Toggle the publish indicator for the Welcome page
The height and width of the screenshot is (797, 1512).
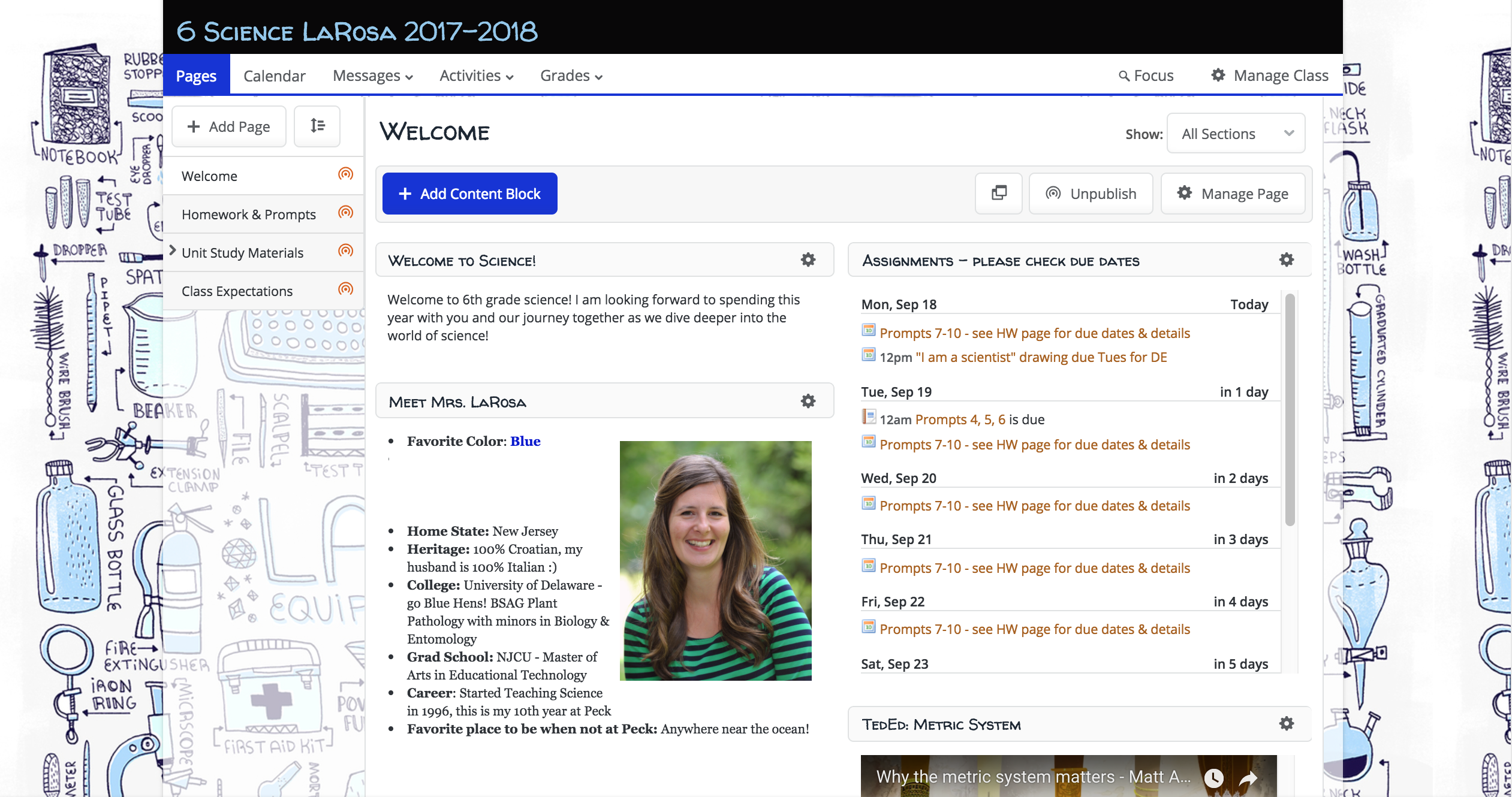tap(345, 175)
